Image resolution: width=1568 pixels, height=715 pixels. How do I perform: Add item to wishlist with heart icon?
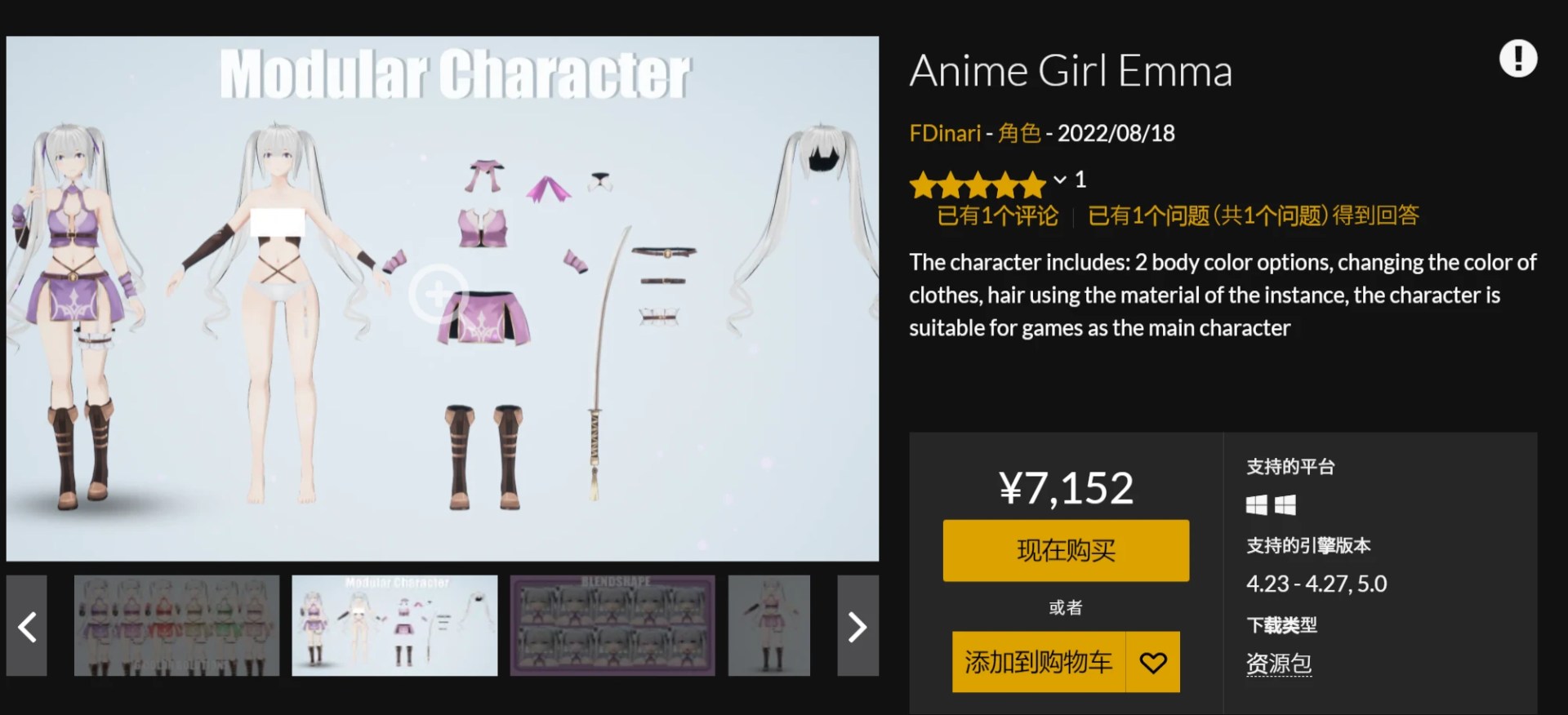[x=1152, y=662]
